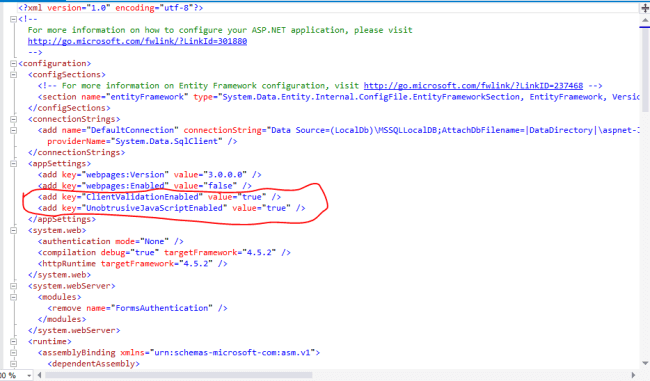Click the horizontal scrollbar thumb
Screen dimensions: 650x381
point(179,375)
